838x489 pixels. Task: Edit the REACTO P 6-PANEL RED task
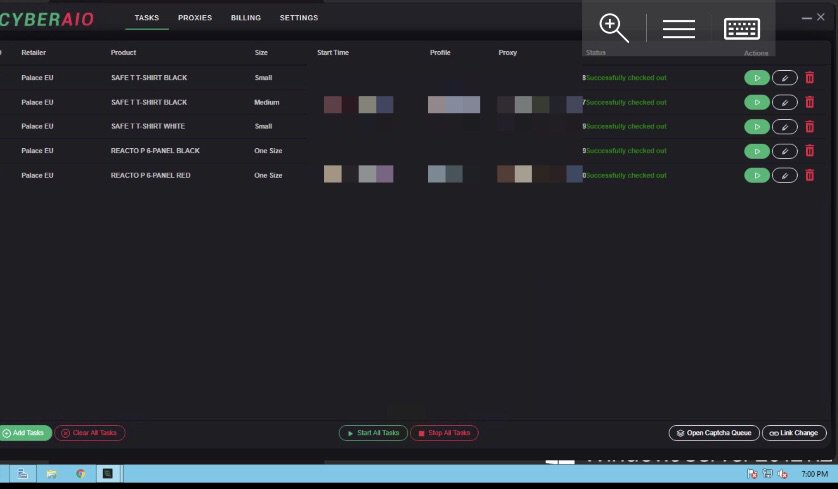[x=785, y=175]
